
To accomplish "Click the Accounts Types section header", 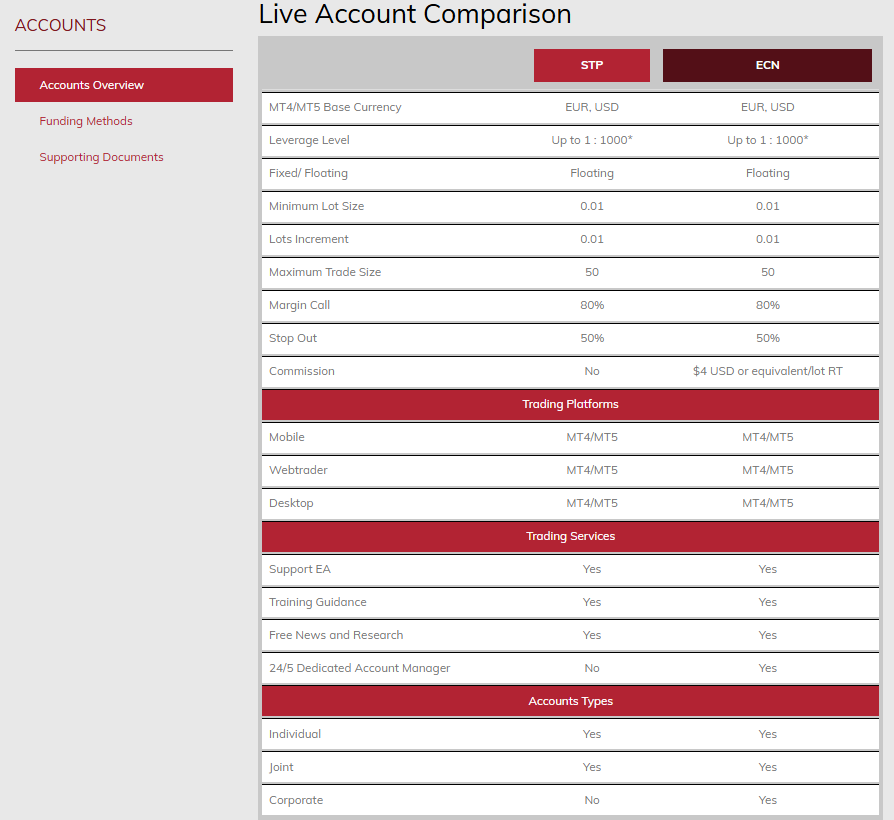I will point(570,701).
